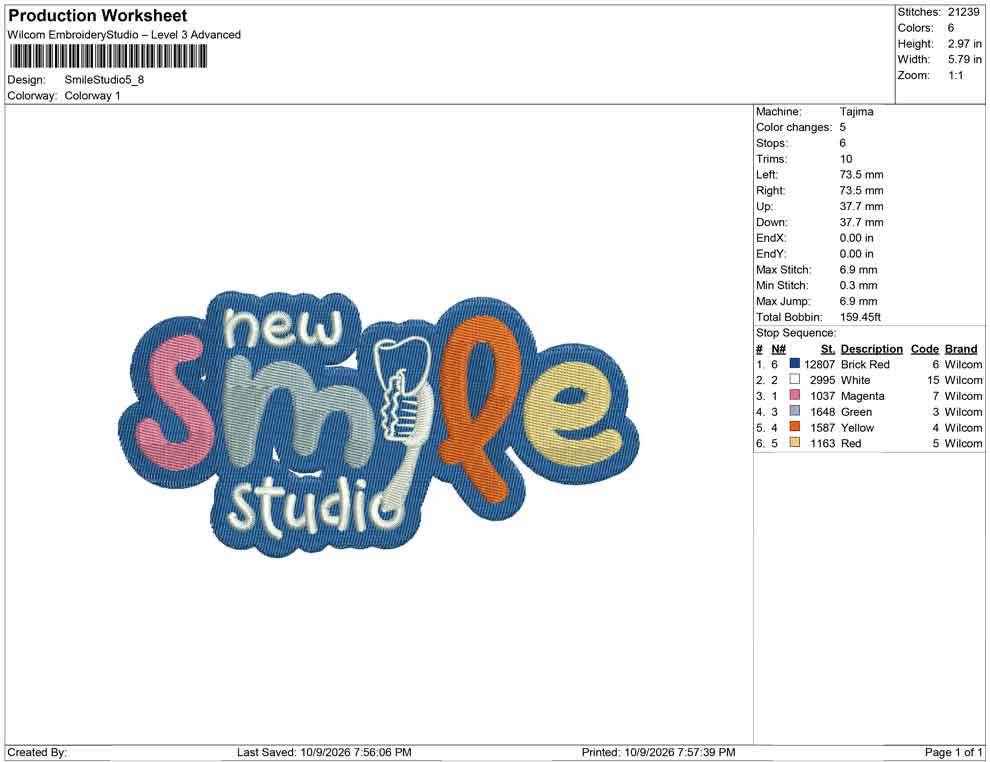Click the Left value '73.5 mm'
Image resolution: width=990 pixels, height=762 pixels.
[861, 175]
